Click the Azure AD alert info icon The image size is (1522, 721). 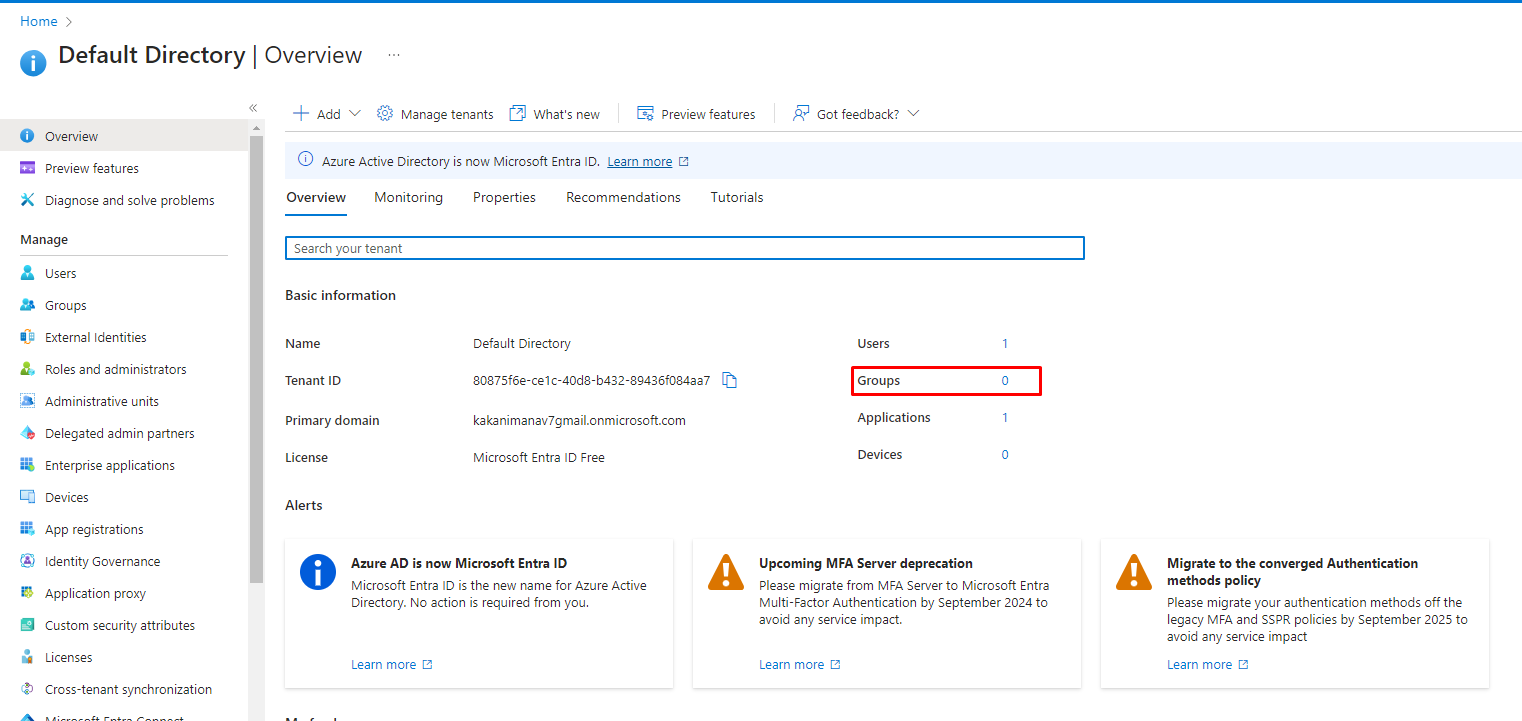318,572
